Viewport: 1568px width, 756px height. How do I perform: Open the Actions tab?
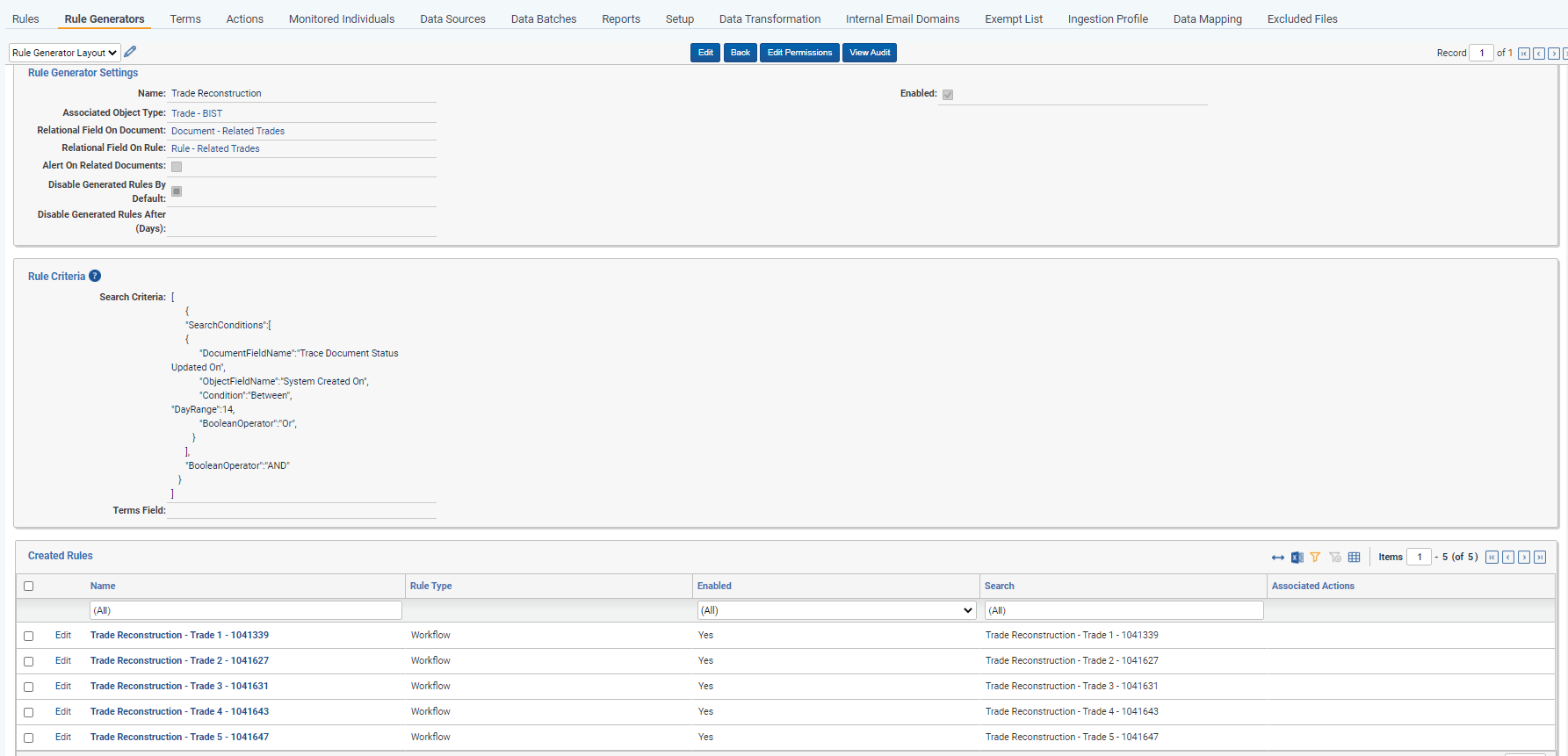point(245,18)
